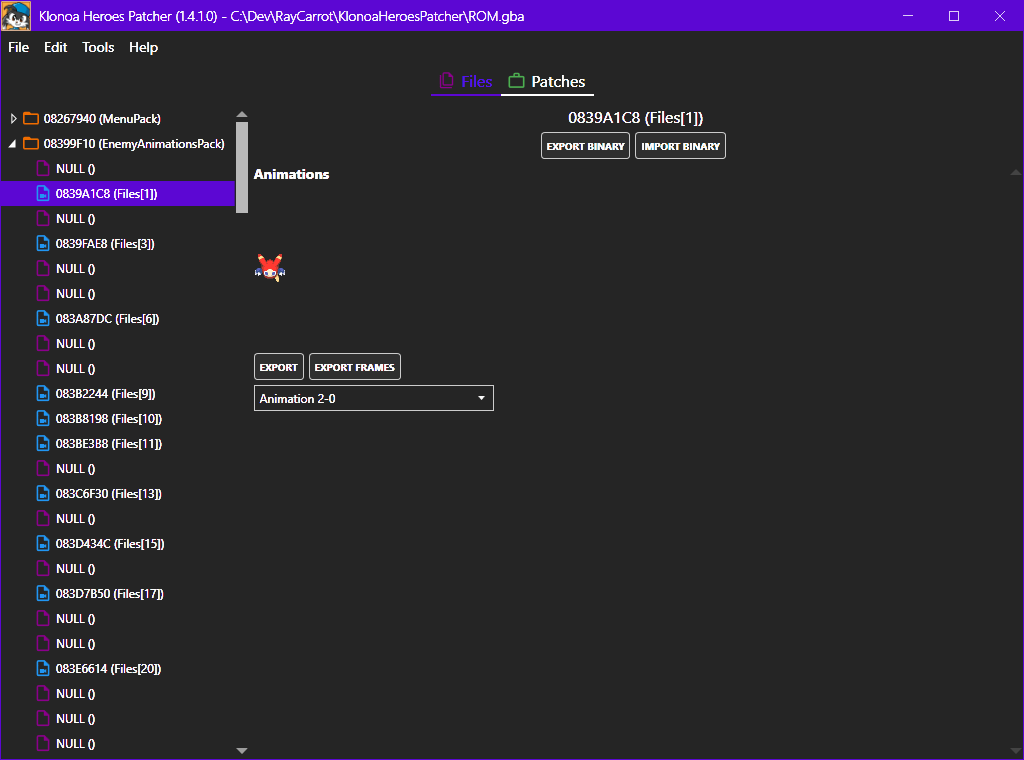Click the NULL icon directly above 083B2244
Screen dimensions: 1024x760
click(x=43, y=369)
